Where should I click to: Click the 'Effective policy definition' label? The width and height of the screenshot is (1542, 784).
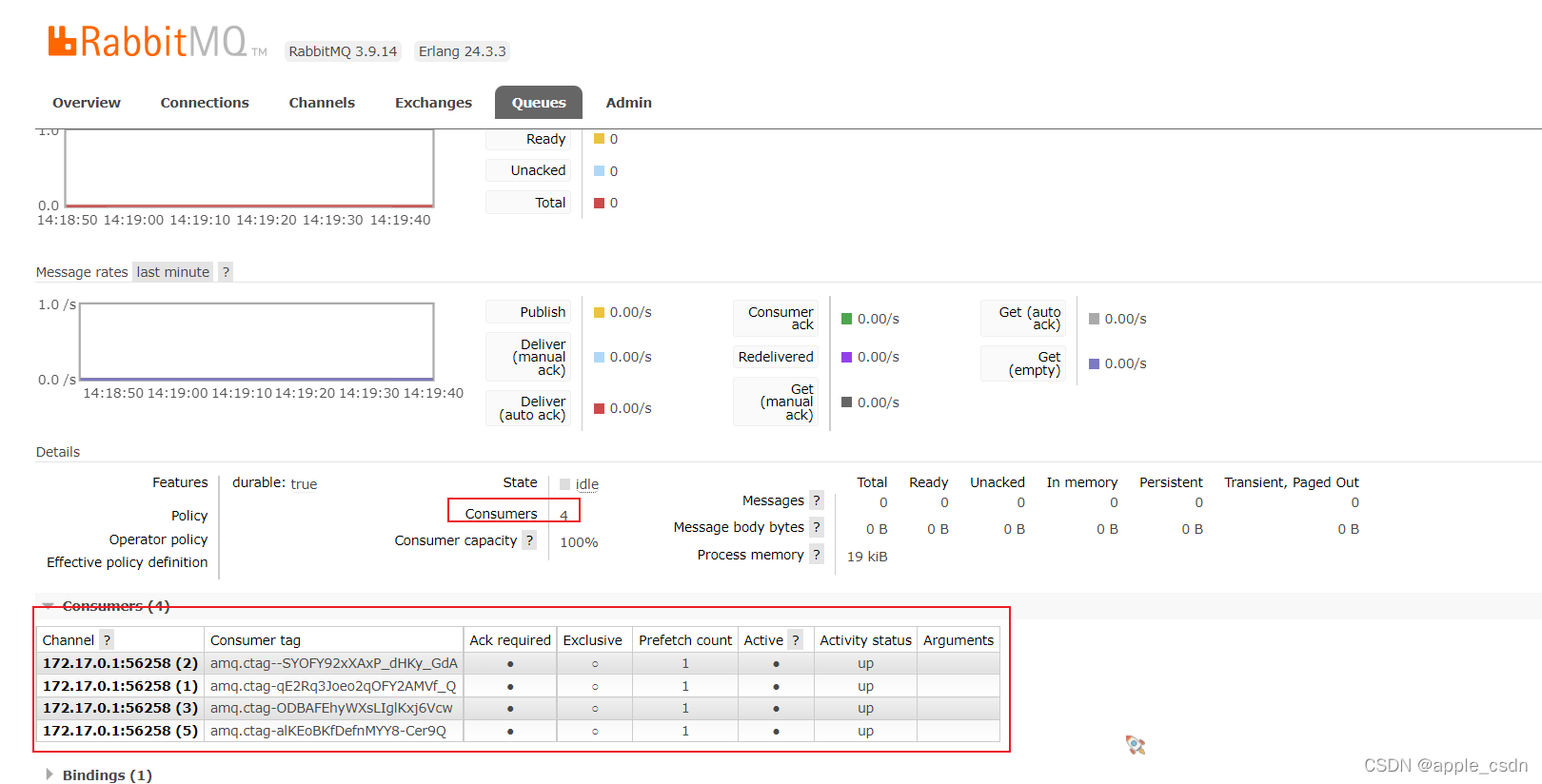pyautogui.click(x=128, y=562)
